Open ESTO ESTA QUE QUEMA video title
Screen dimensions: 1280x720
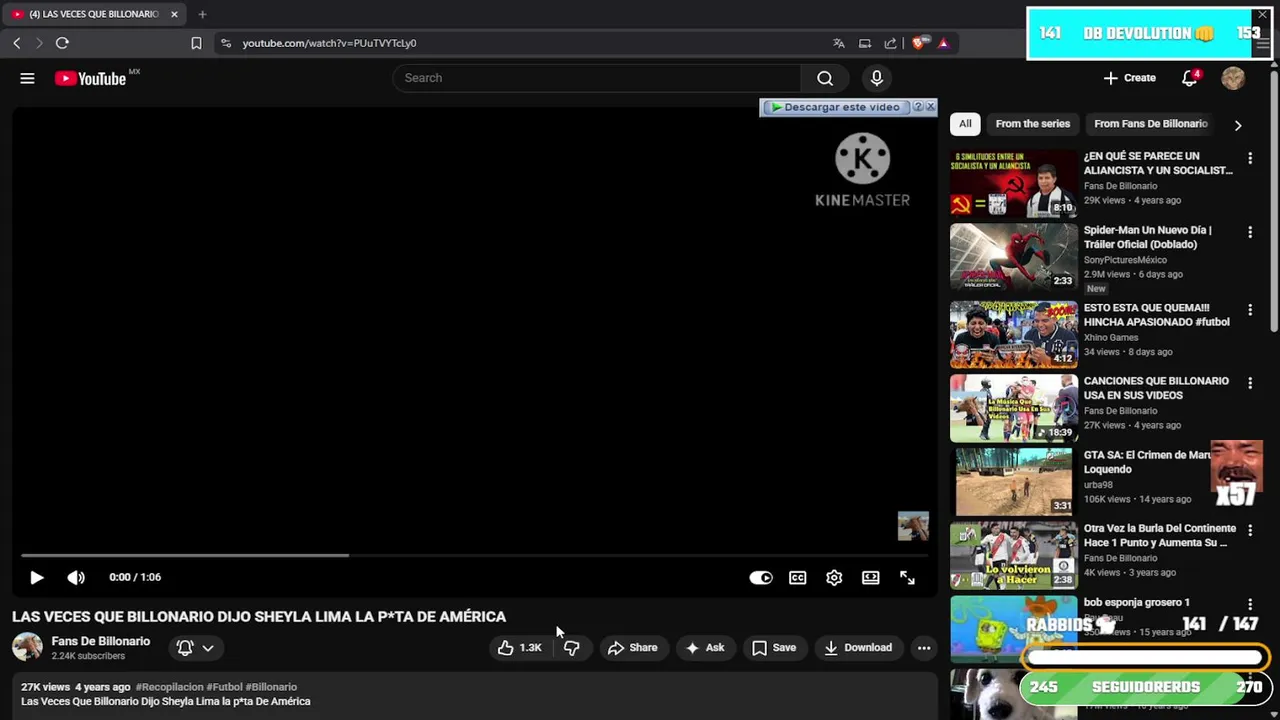tap(1156, 315)
